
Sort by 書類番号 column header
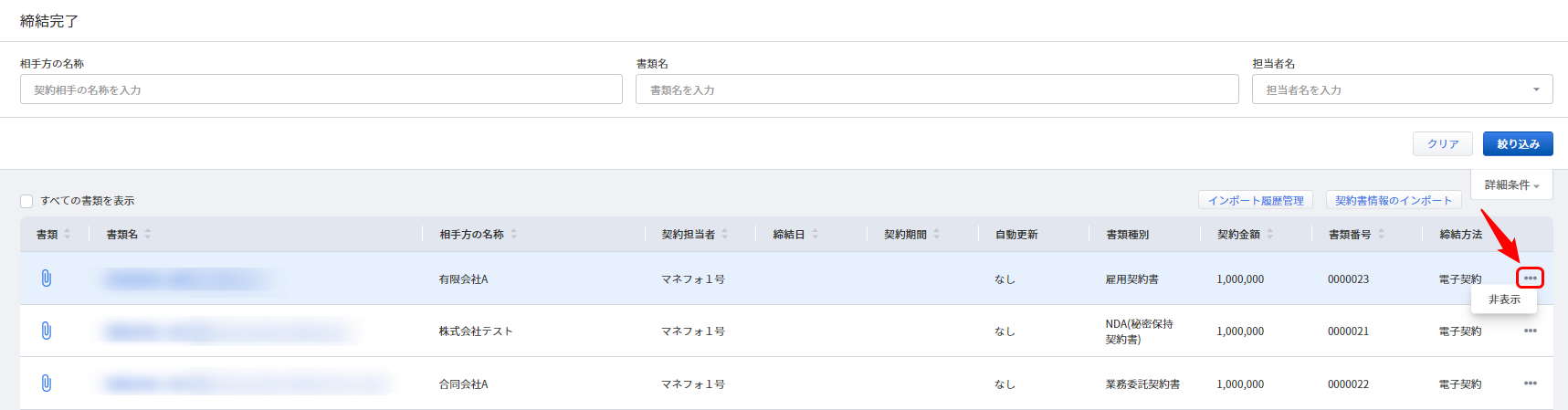[x=1350, y=235]
